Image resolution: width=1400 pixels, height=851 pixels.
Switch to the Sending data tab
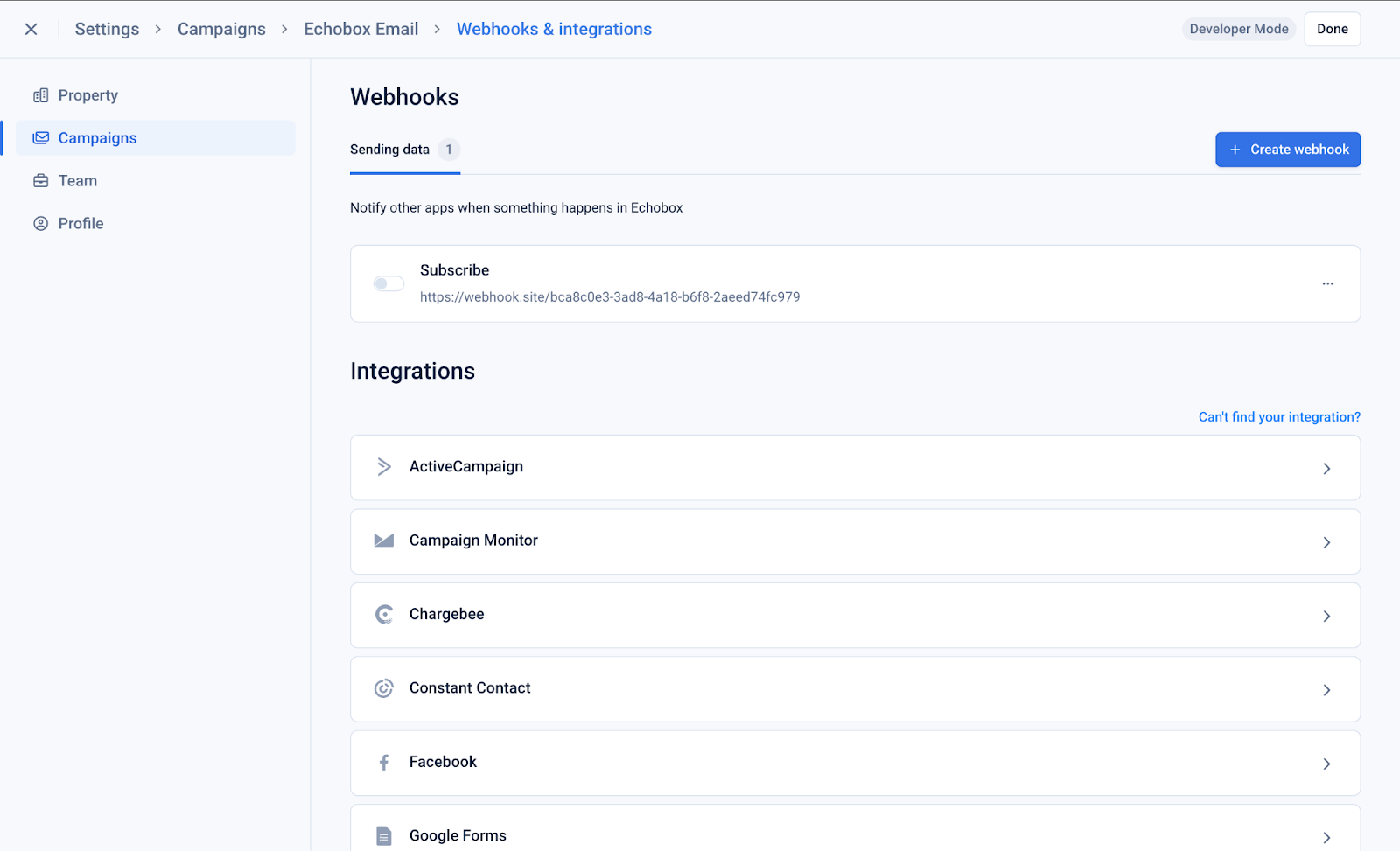[390, 150]
